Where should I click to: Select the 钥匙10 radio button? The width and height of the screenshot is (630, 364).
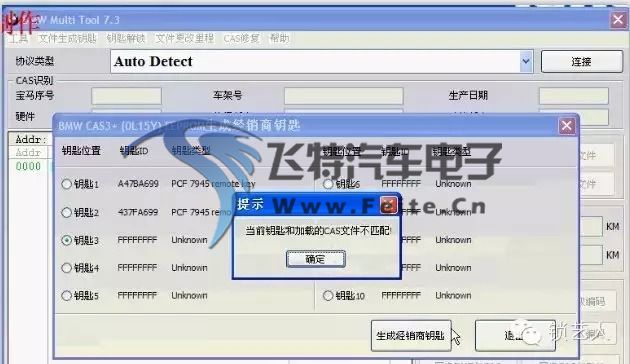(x=328, y=296)
